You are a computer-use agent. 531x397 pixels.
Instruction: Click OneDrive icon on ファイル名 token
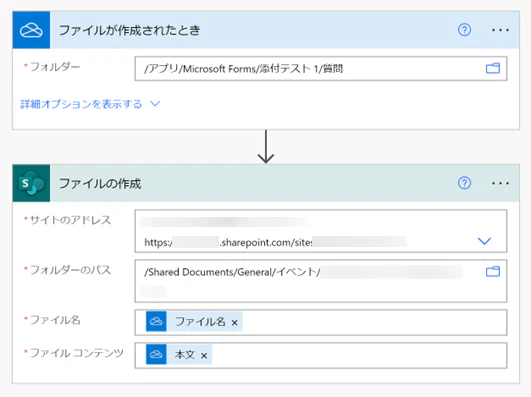(156, 321)
